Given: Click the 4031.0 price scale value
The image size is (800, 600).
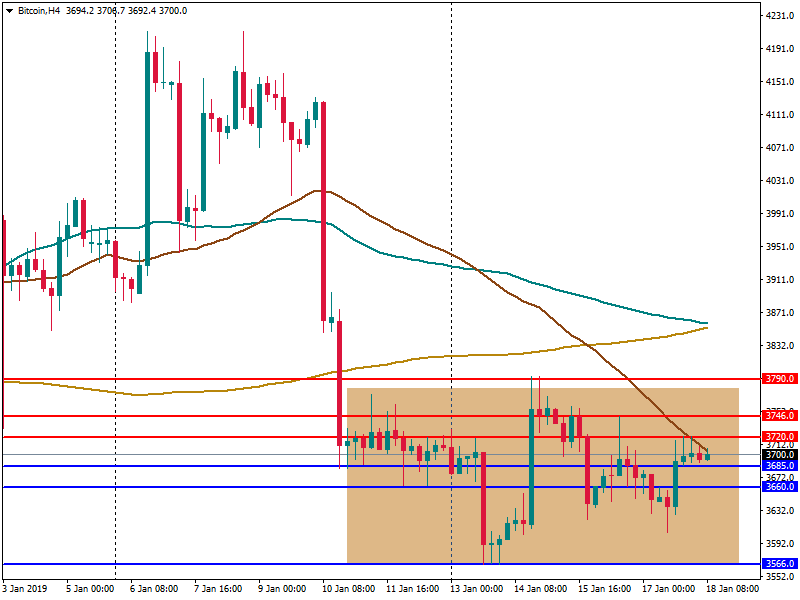Looking at the screenshot, I should coord(779,181).
